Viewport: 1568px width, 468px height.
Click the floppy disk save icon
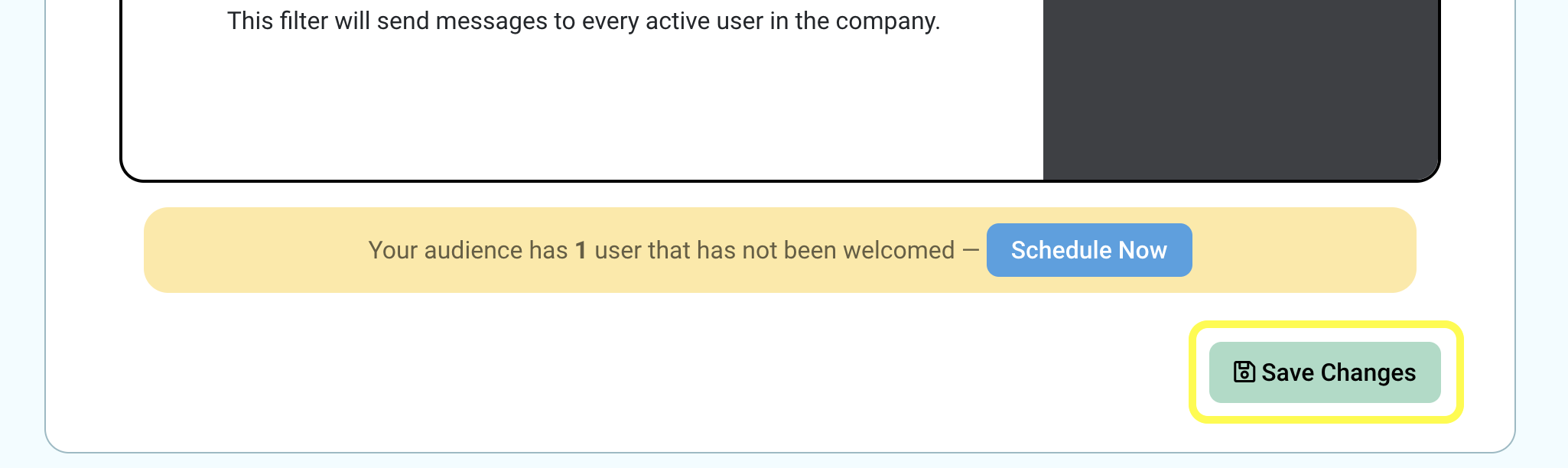pyautogui.click(x=1244, y=372)
